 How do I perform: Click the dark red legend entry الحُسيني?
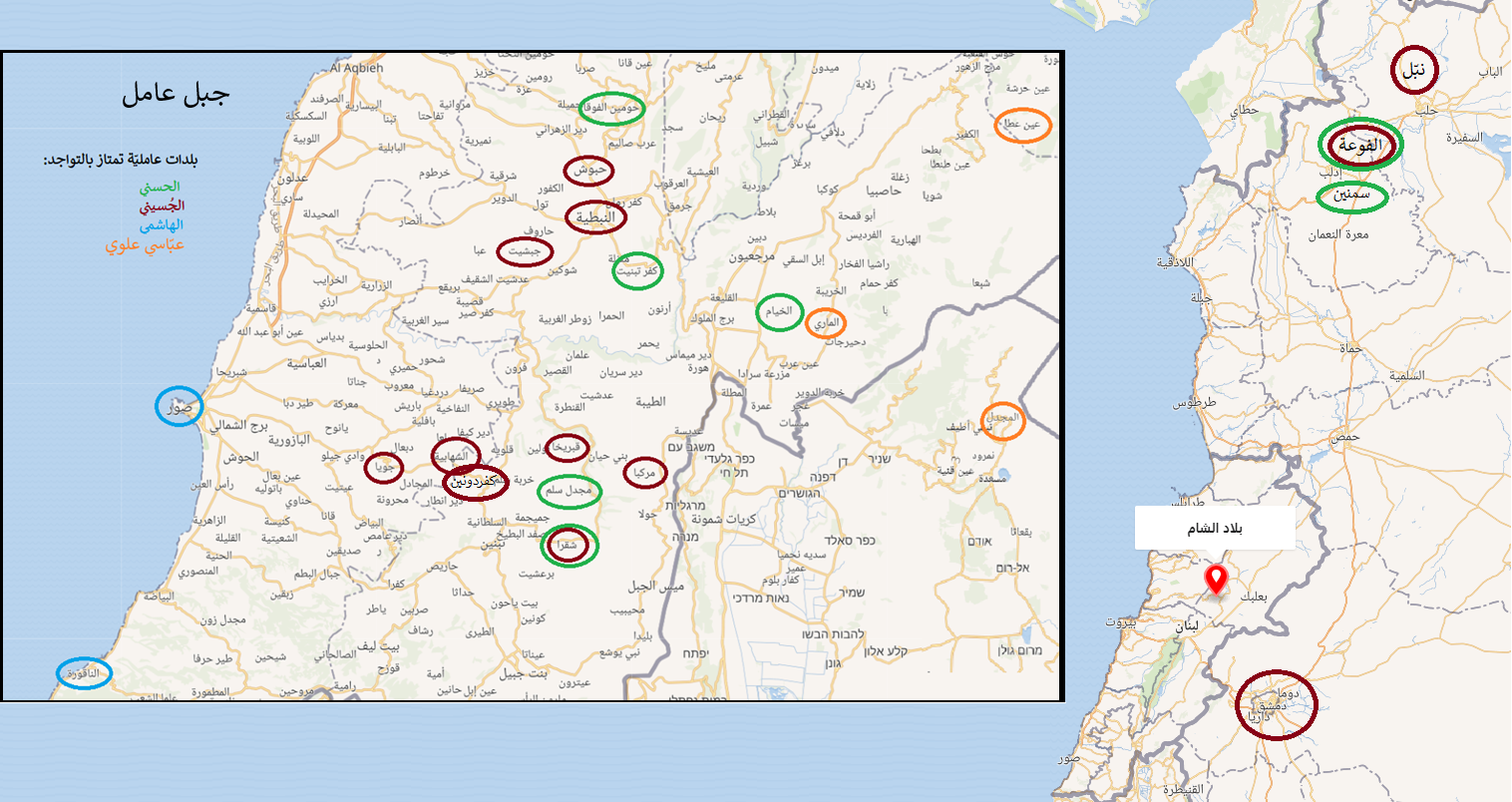162,205
